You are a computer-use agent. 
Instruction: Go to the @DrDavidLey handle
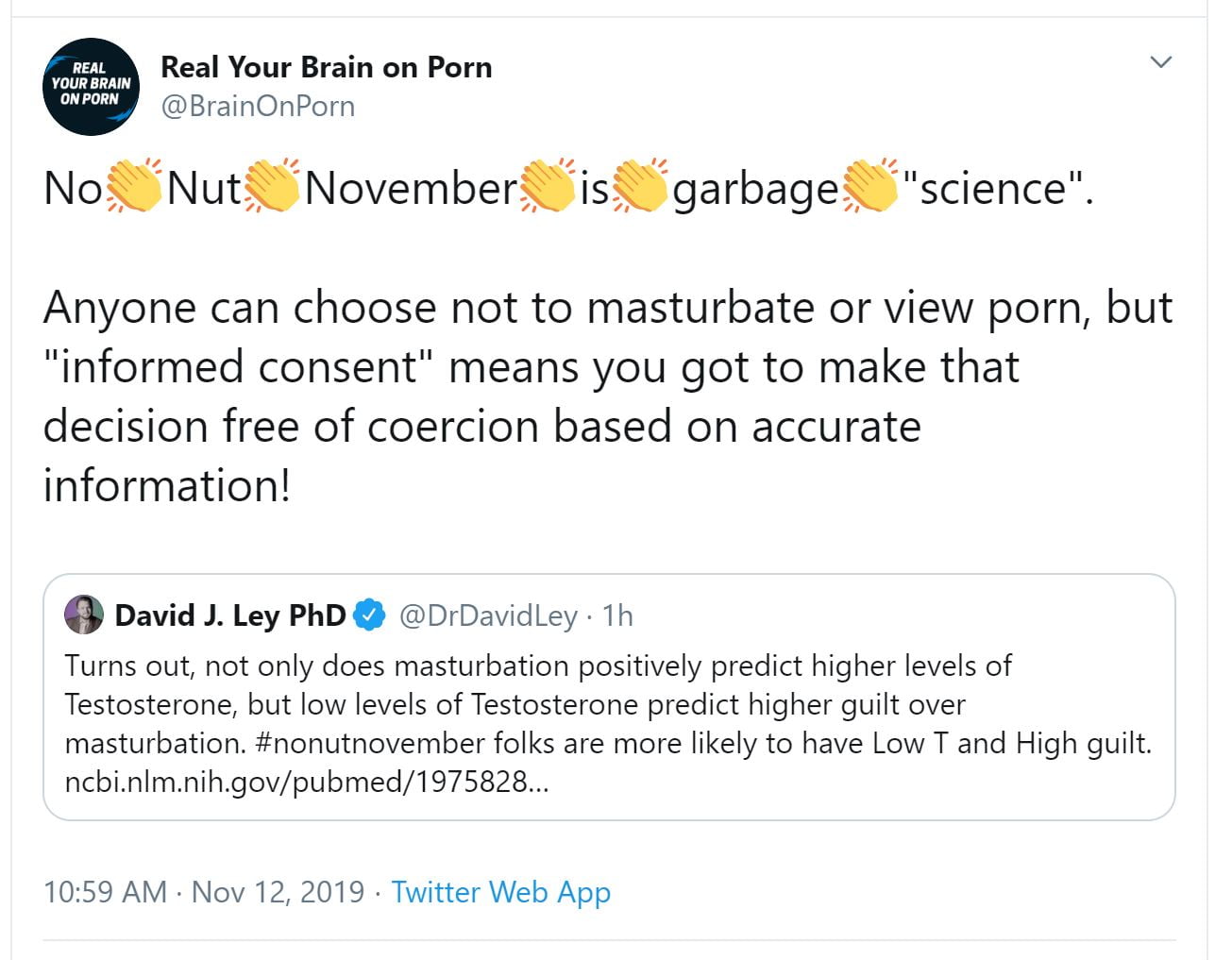click(488, 615)
